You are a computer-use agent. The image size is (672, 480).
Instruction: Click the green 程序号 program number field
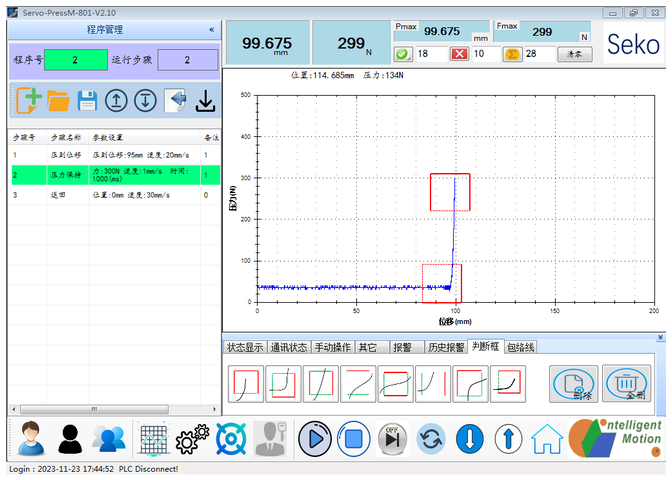pyautogui.click(x=76, y=60)
